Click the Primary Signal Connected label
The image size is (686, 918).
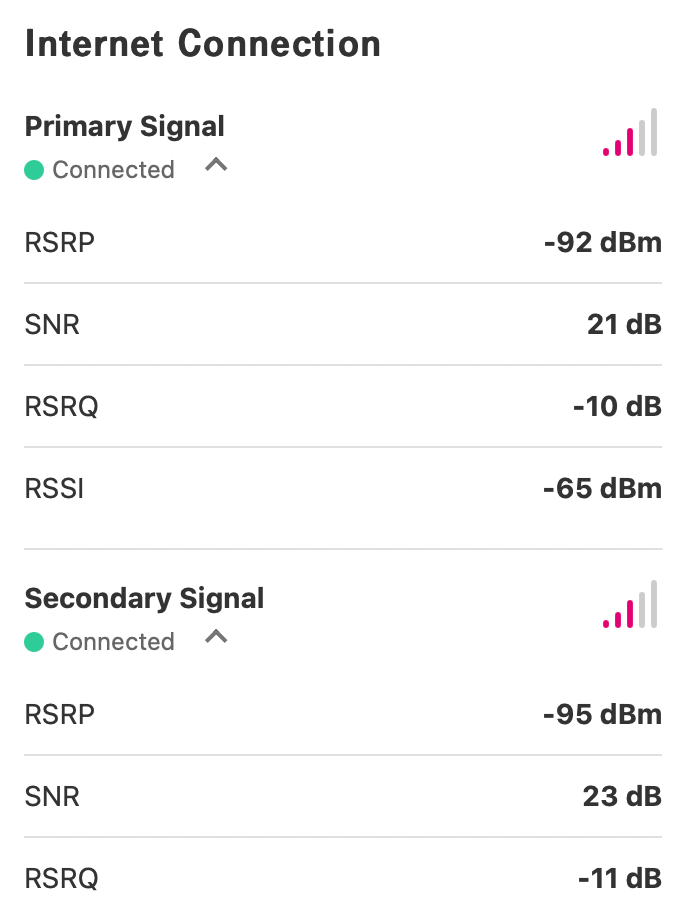(114, 170)
